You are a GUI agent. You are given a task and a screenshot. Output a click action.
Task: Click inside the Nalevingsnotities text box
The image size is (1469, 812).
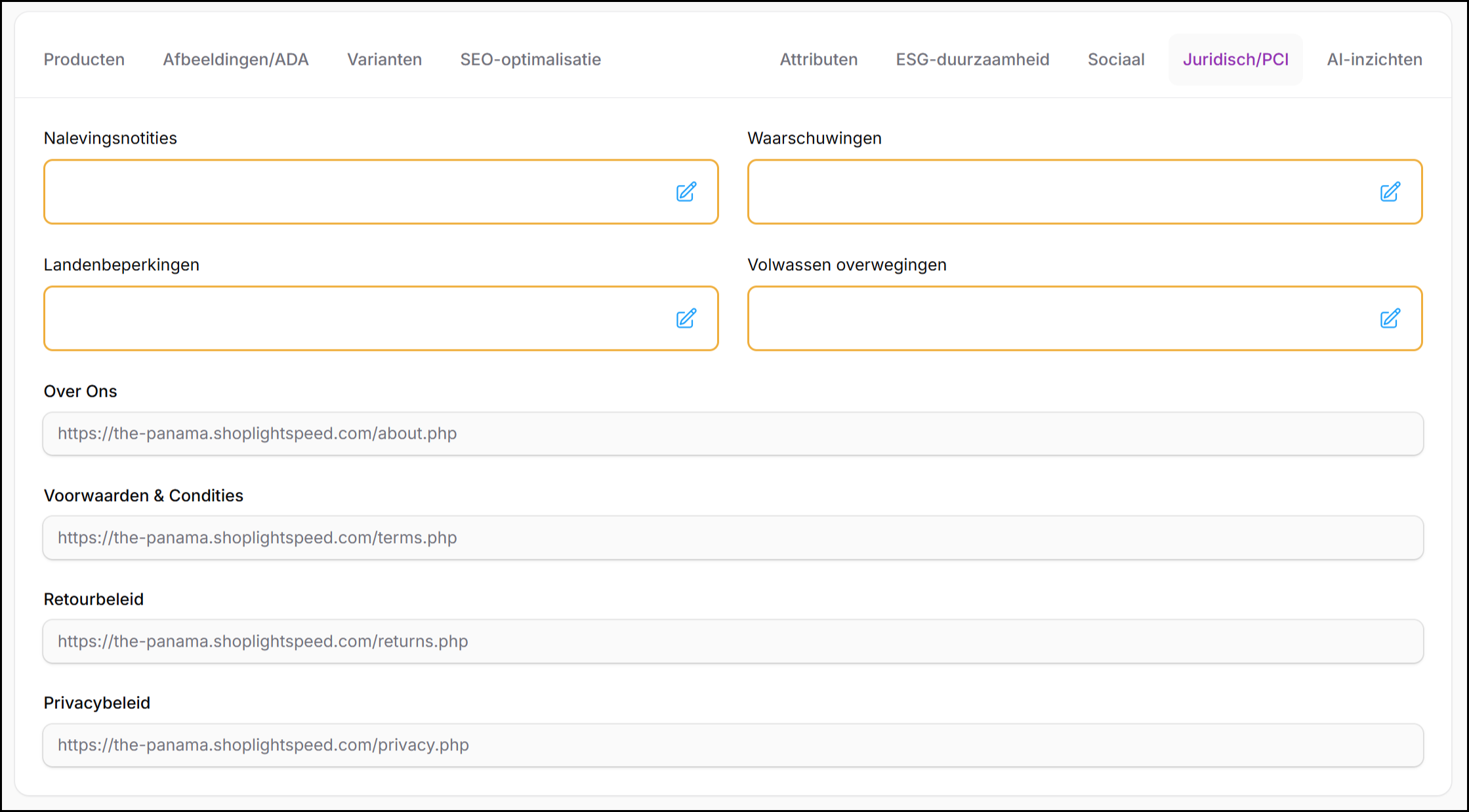click(x=354, y=192)
